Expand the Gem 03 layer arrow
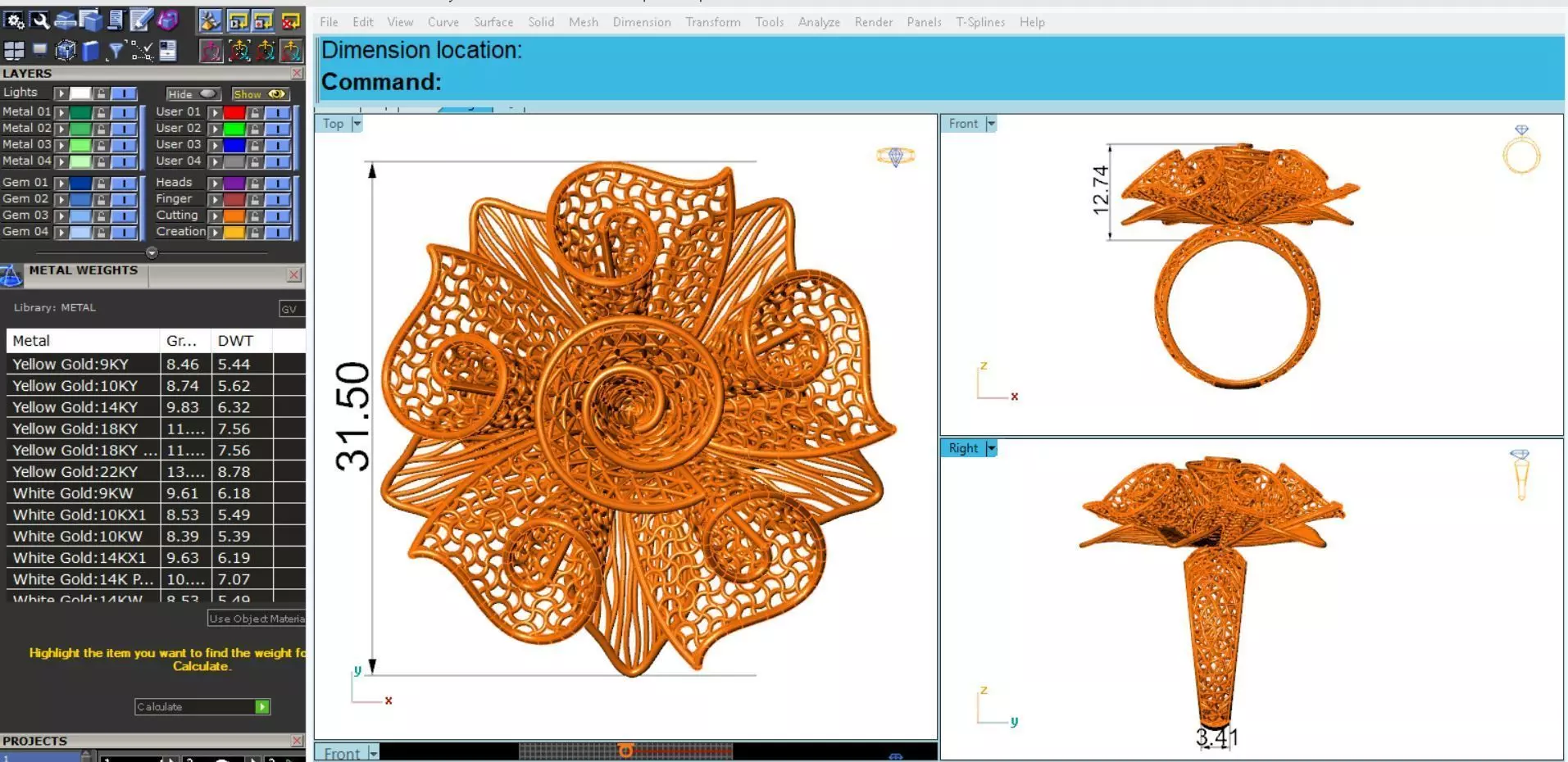1568x762 pixels. 61,216
